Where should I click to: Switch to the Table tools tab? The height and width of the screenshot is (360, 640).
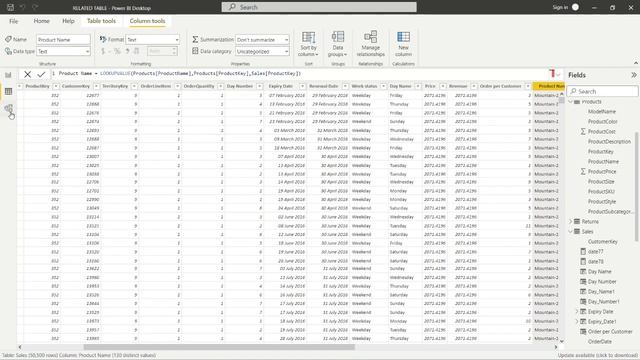[101, 21]
